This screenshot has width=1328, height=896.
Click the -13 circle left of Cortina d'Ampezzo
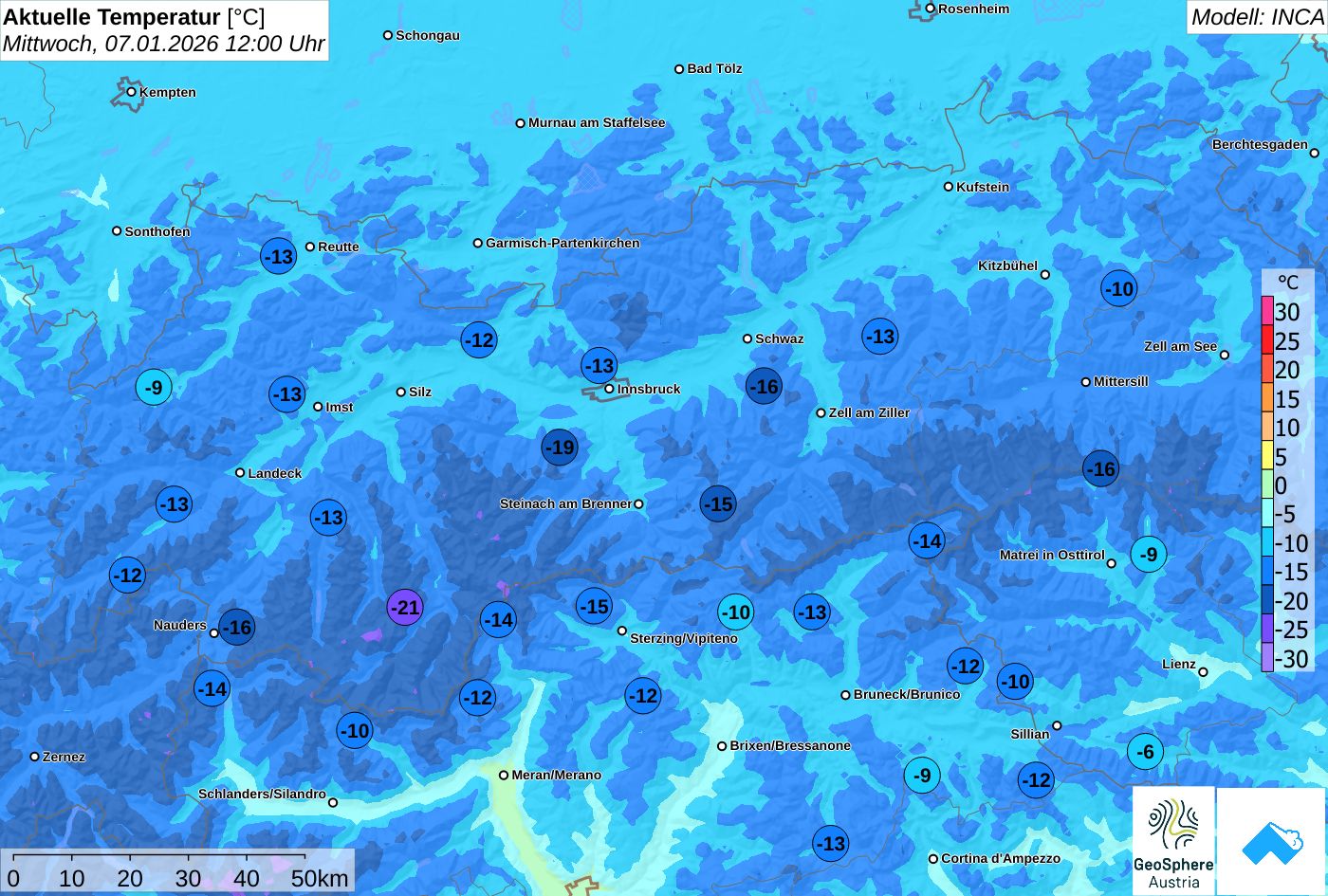830,843
